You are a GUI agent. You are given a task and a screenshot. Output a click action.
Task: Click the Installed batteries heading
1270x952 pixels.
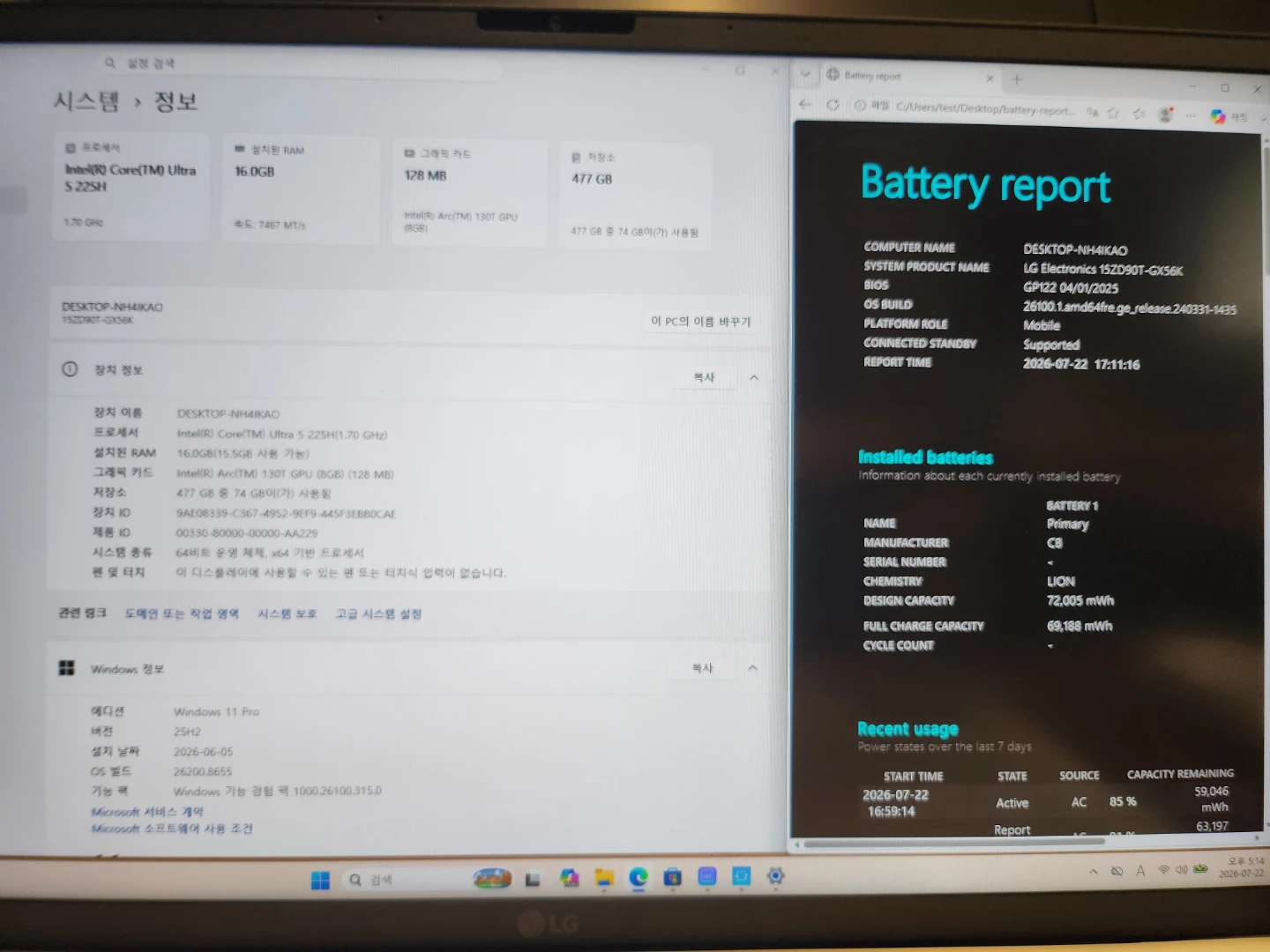(x=926, y=457)
